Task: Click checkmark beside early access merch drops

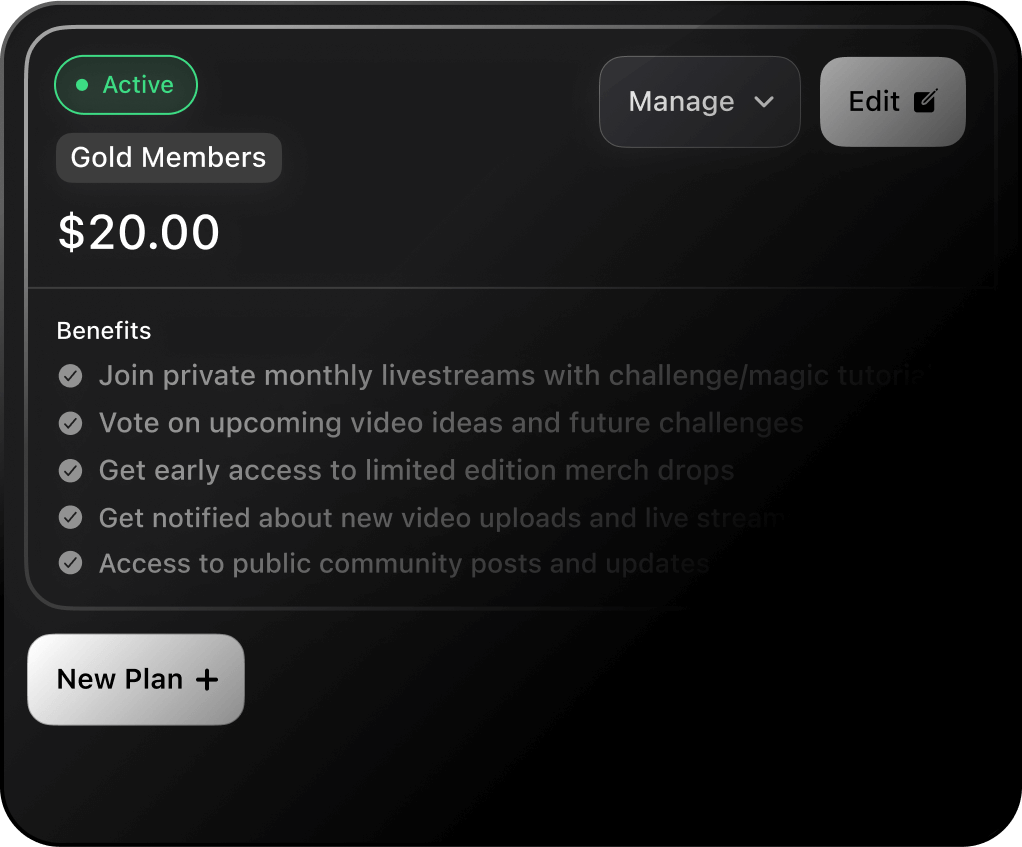Action: [70, 470]
